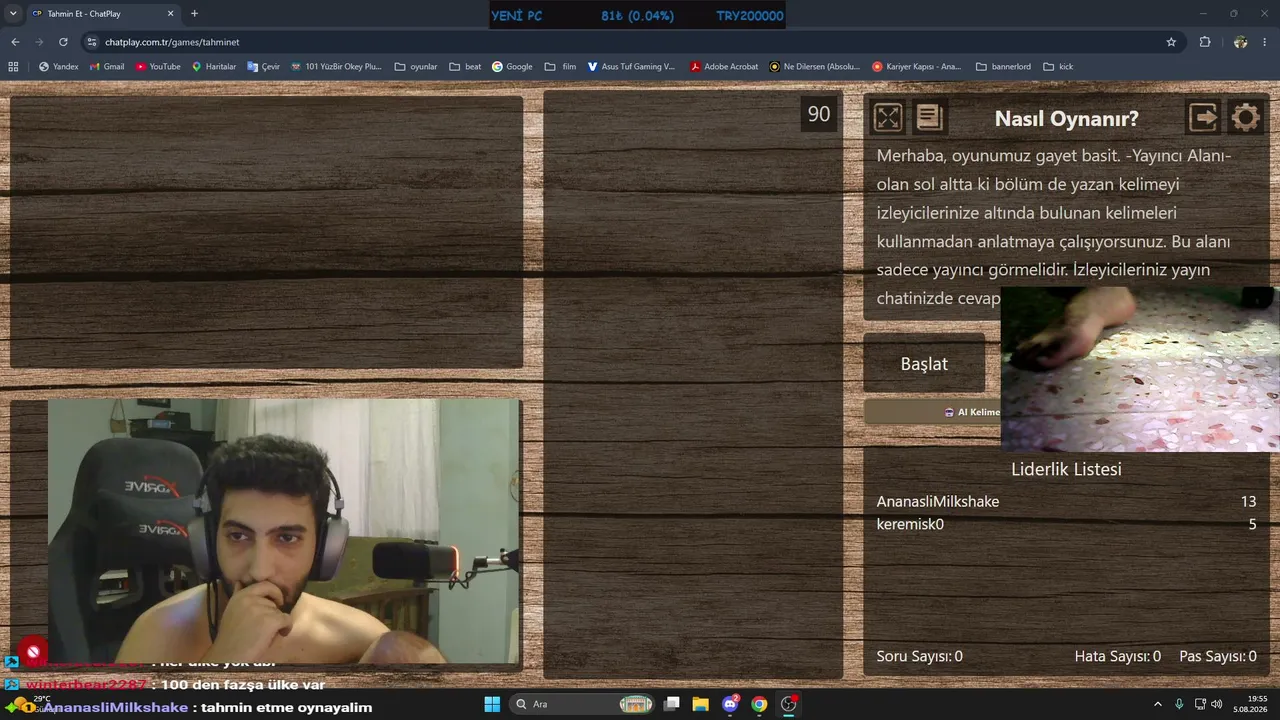The height and width of the screenshot is (720, 1280).
Task: Open the Chrome three-dot menu
Action: [1266, 42]
